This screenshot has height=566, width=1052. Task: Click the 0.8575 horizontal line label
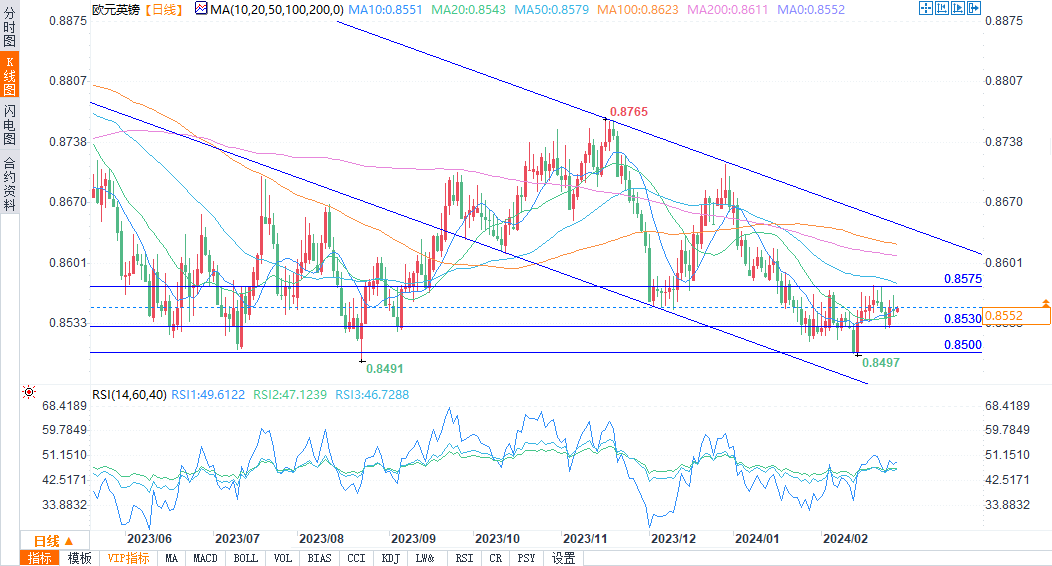(x=963, y=278)
